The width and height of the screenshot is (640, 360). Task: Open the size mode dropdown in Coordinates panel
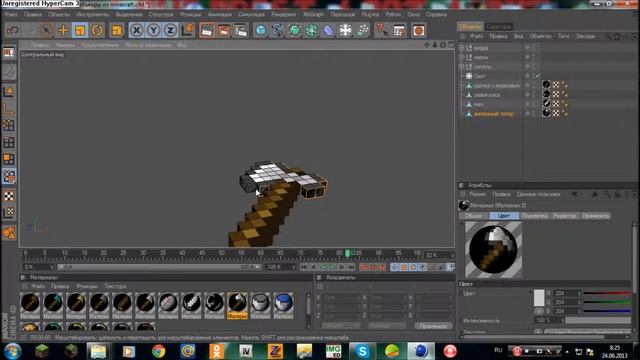[x=387, y=326]
